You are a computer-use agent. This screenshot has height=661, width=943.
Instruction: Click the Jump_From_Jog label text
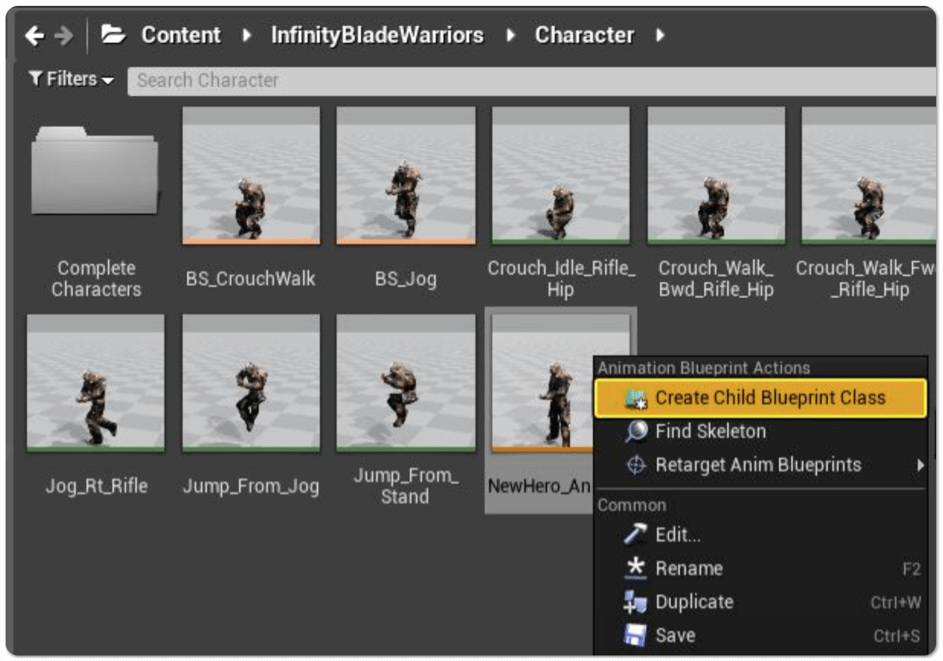[x=251, y=486]
